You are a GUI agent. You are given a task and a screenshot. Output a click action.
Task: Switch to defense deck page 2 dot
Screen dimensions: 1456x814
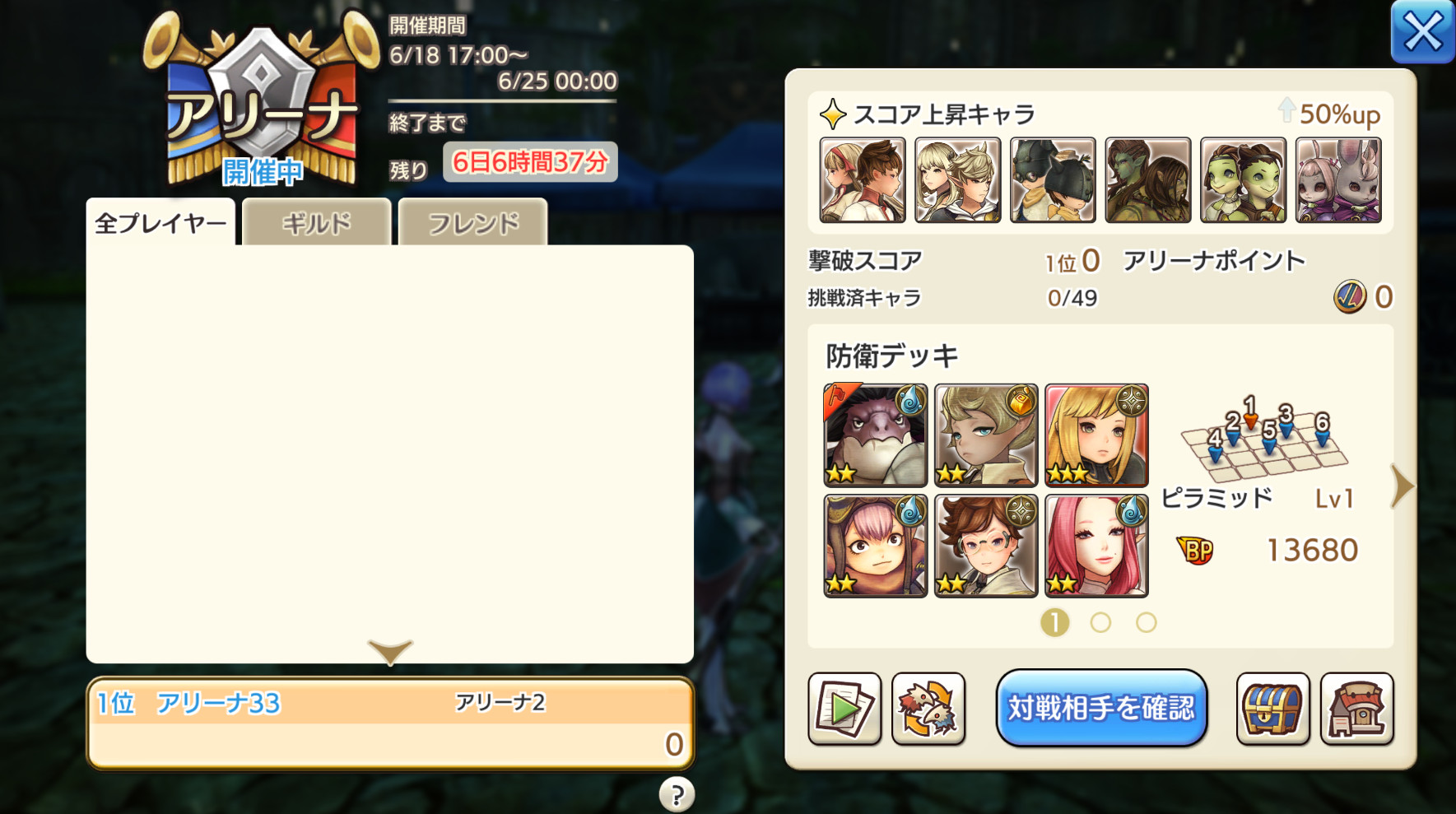(x=1100, y=623)
